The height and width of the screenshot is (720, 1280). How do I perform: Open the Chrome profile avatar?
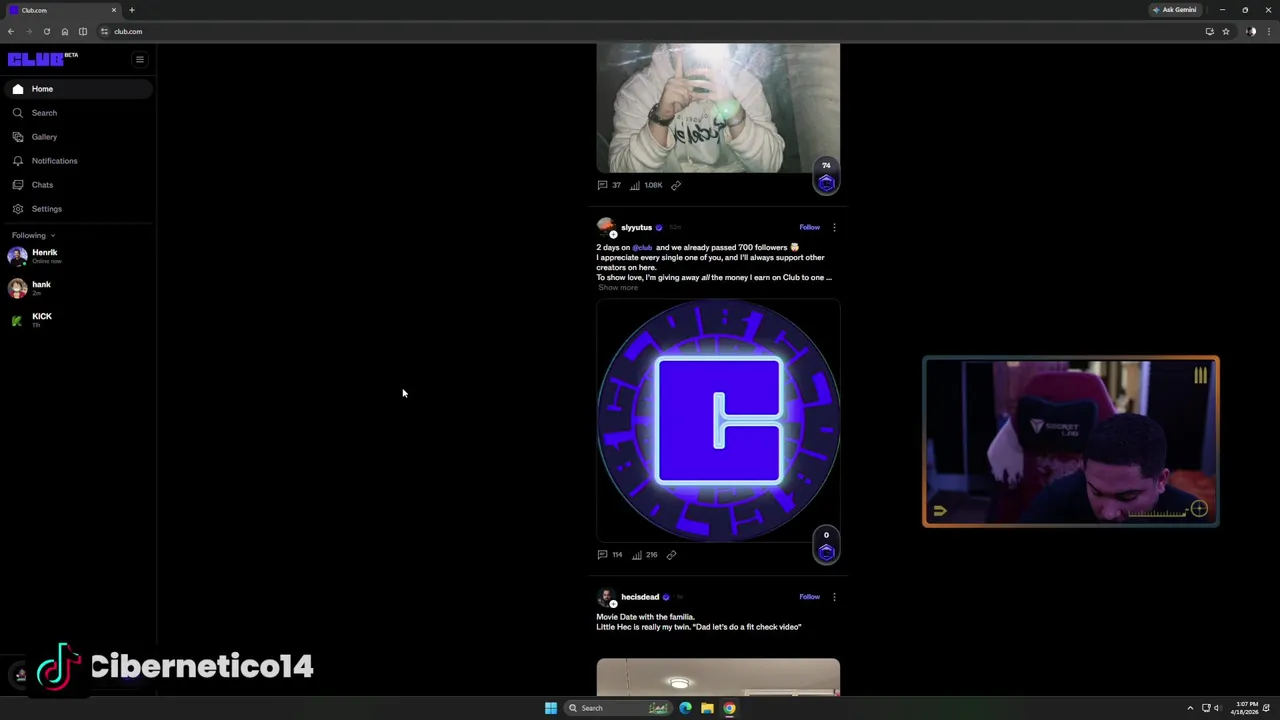pos(1251,31)
